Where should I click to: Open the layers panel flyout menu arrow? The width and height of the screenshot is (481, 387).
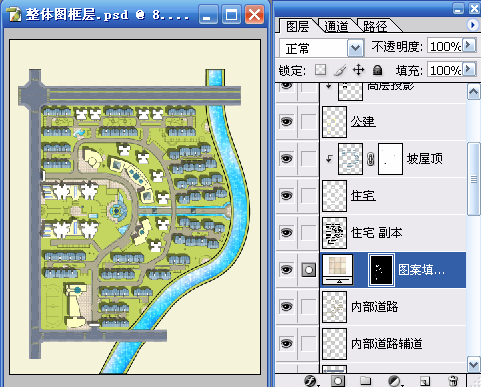[x=472, y=25]
